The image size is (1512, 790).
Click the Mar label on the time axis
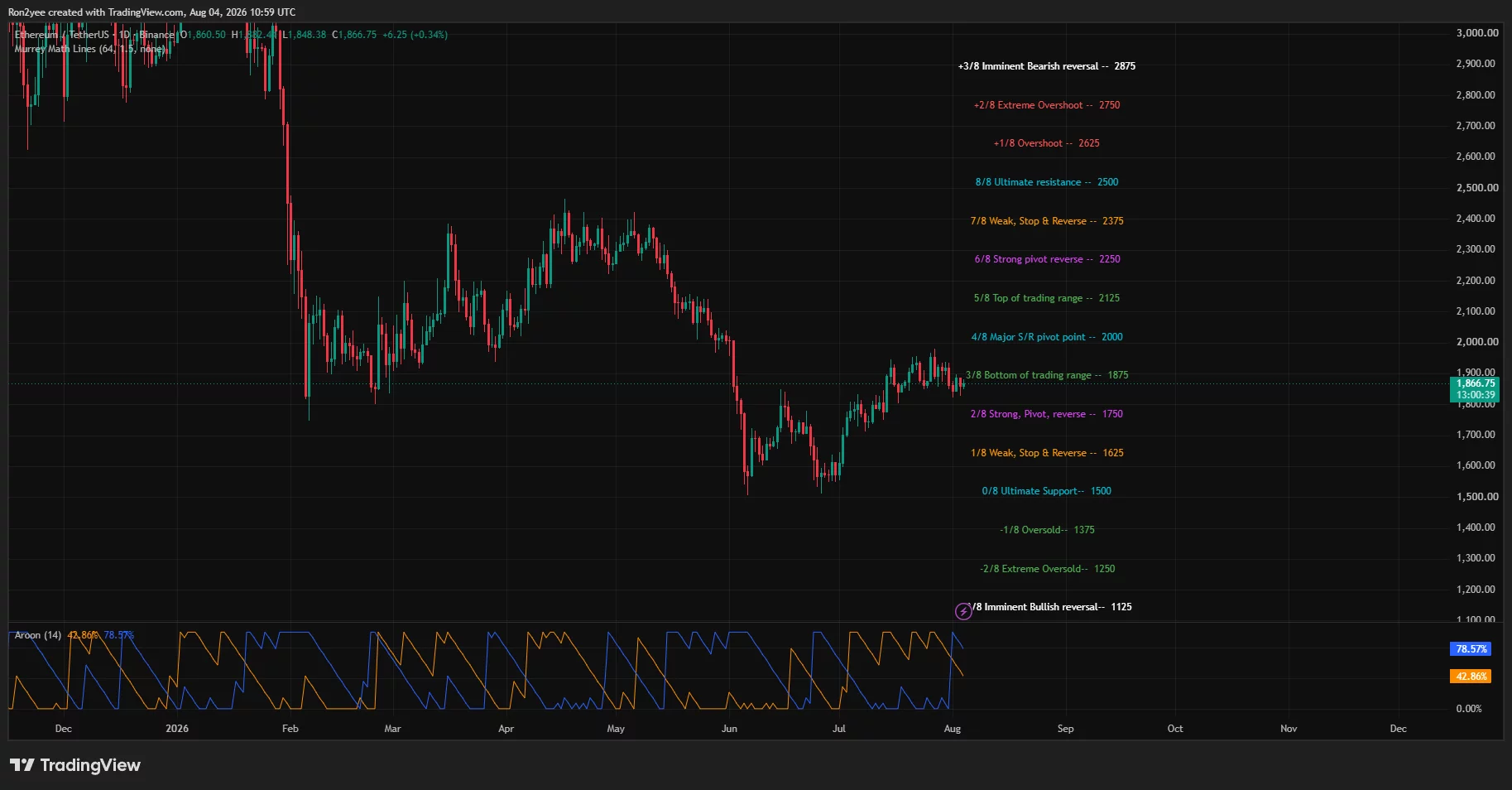[x=392, y=729]
